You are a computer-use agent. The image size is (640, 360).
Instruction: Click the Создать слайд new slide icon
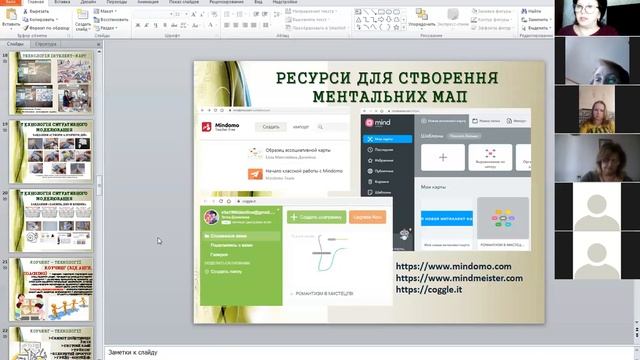click(x=82, y=15)
